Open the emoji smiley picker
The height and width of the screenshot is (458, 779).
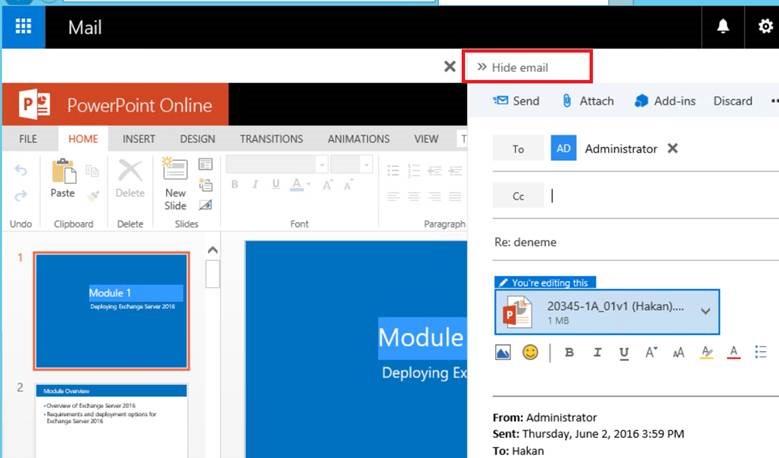pyautogui.click(x=530, y=352)
